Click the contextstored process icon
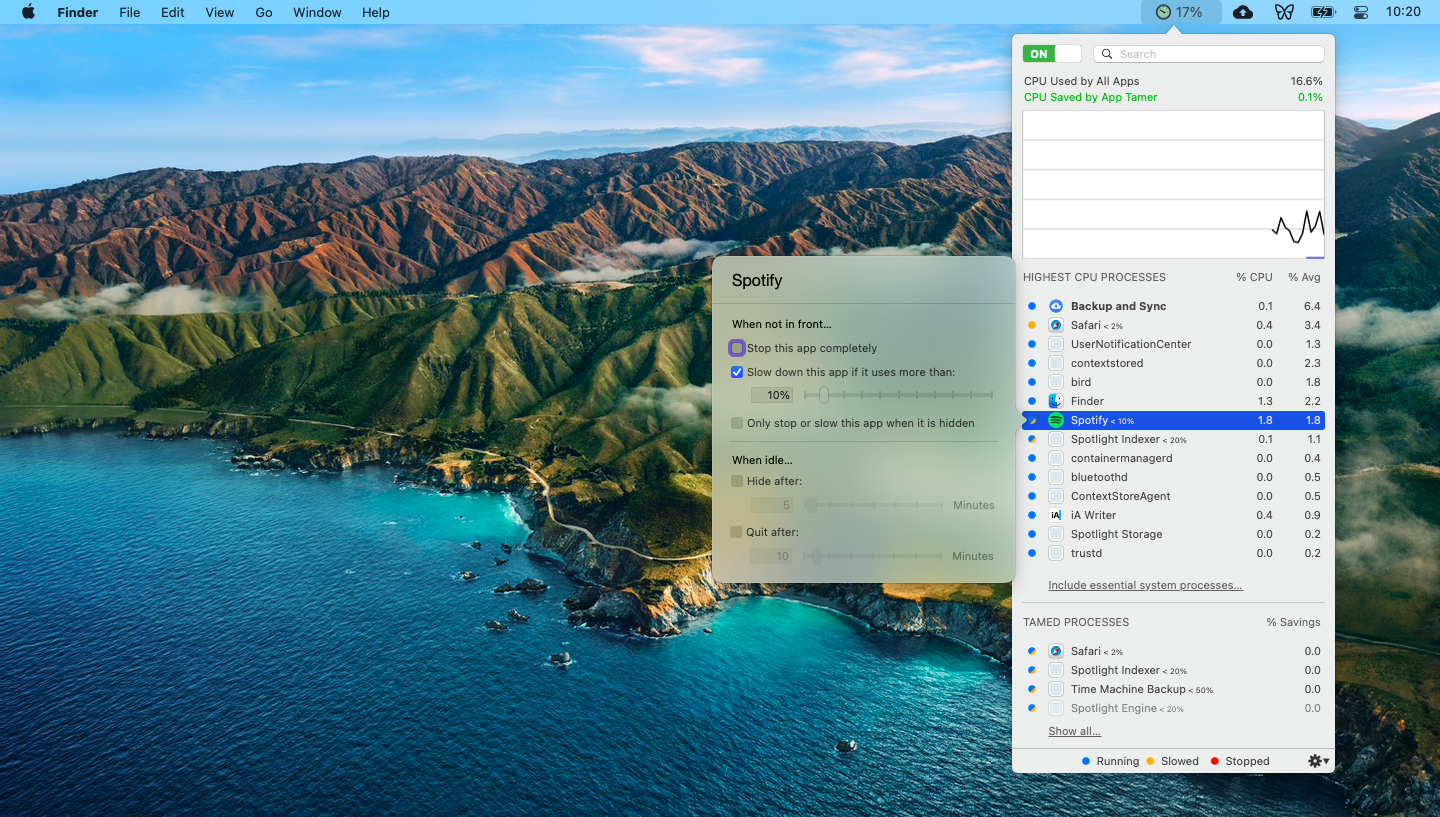1440x817 pixels. pos(1056,363)
